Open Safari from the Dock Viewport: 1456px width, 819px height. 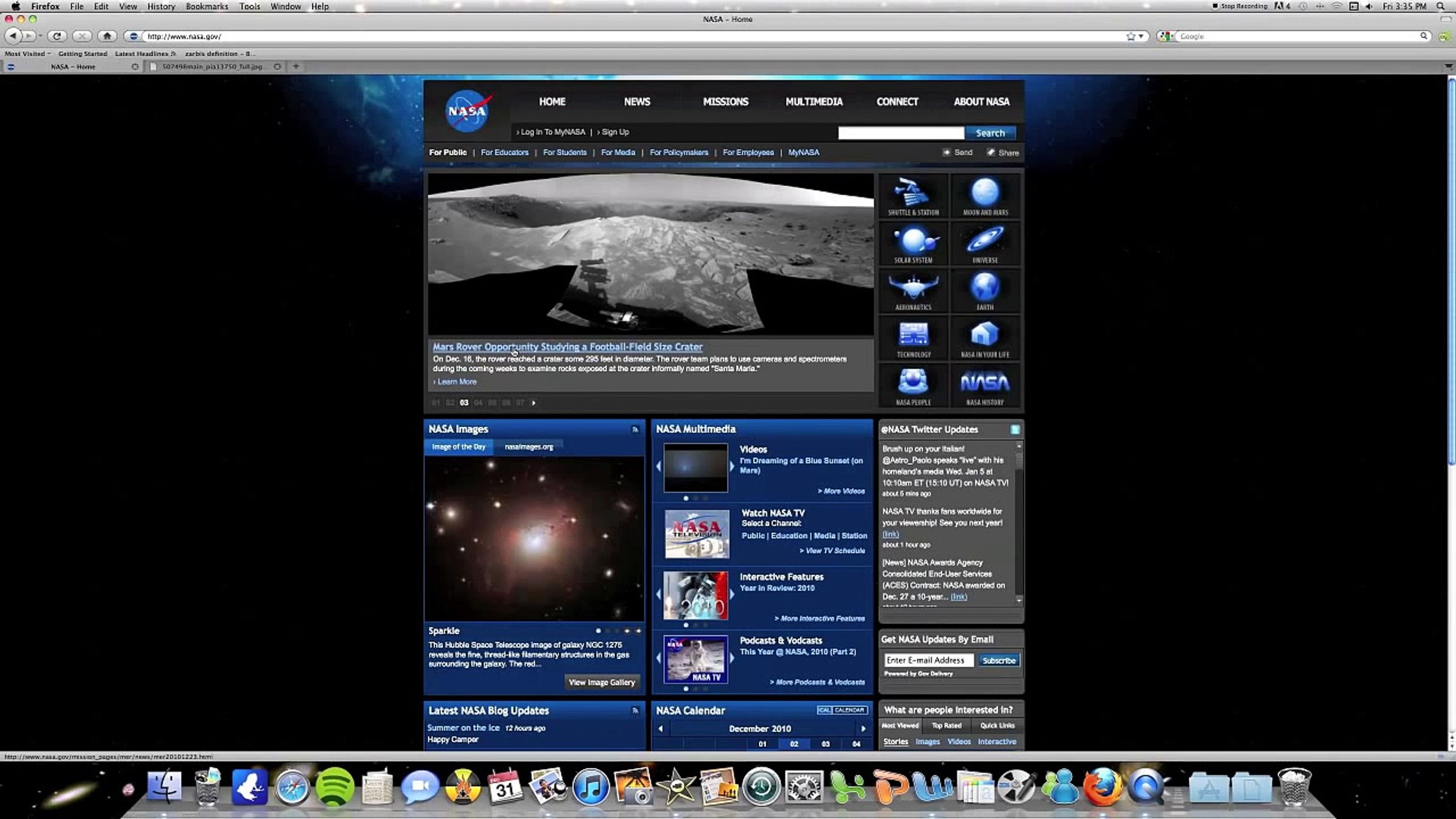(292, 787)
